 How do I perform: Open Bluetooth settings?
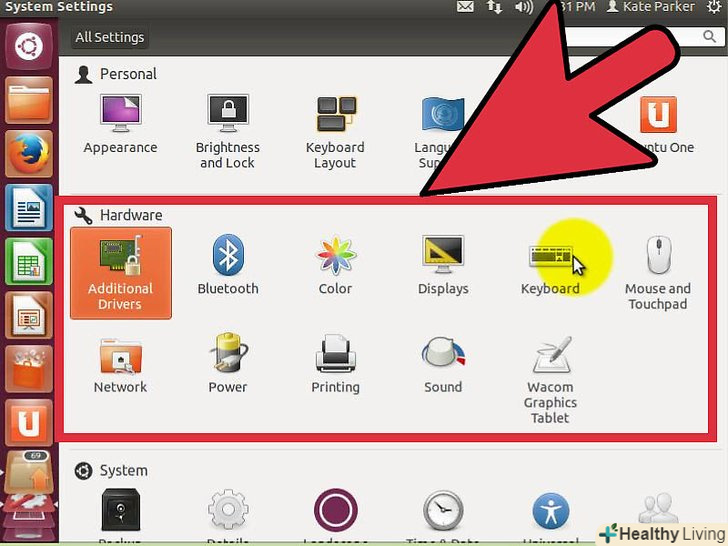pos(228,264)
